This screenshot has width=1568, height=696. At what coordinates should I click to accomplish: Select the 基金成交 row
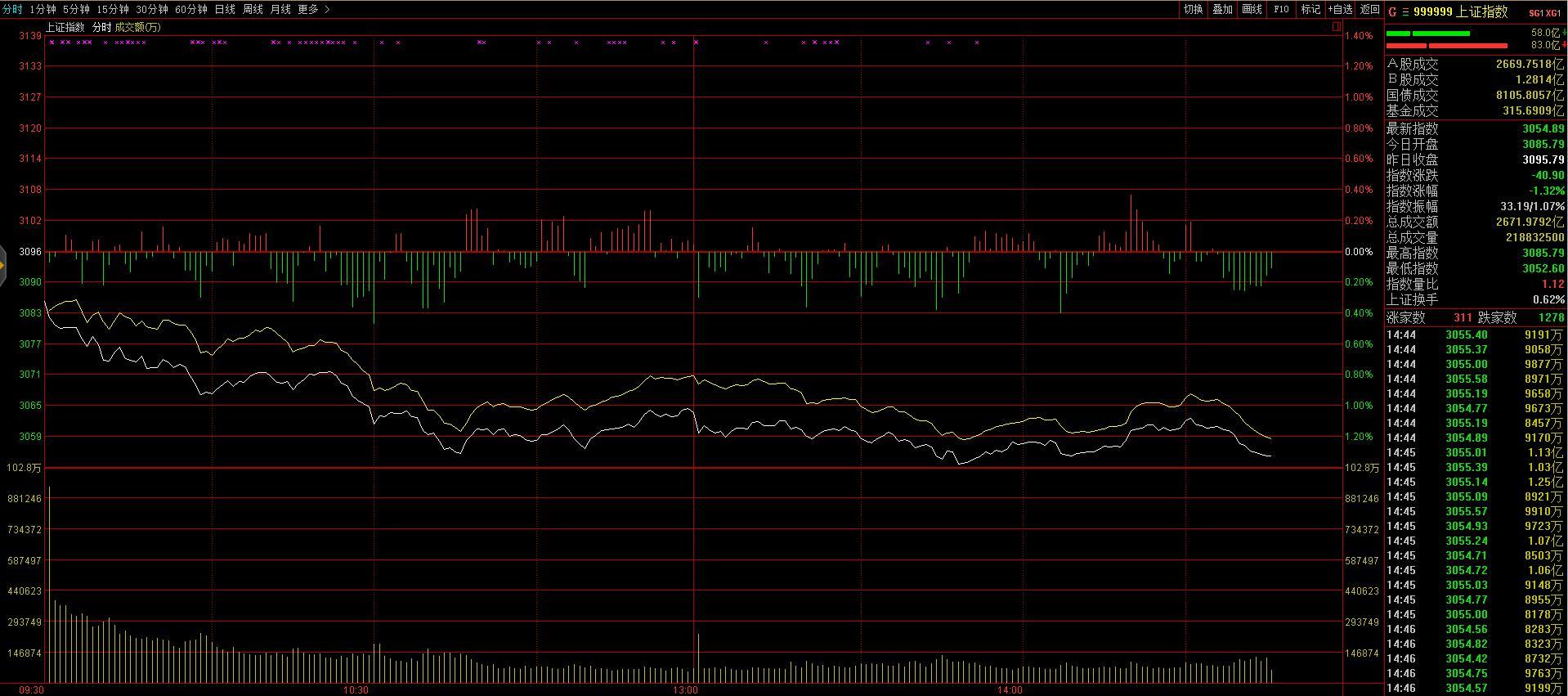point(1476,110)
